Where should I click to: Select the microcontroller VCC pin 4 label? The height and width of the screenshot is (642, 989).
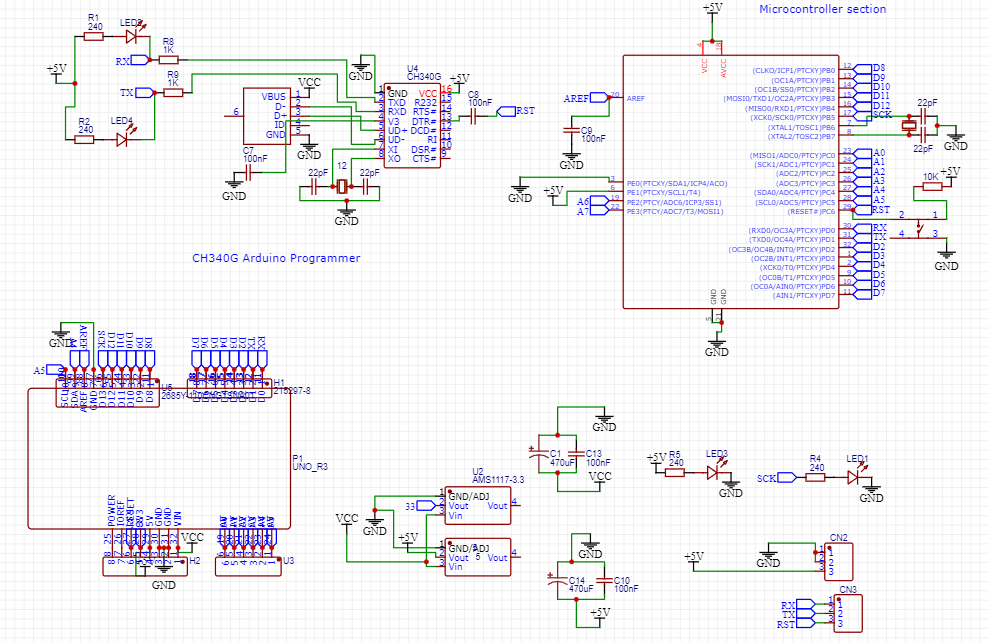click(705, 66)
